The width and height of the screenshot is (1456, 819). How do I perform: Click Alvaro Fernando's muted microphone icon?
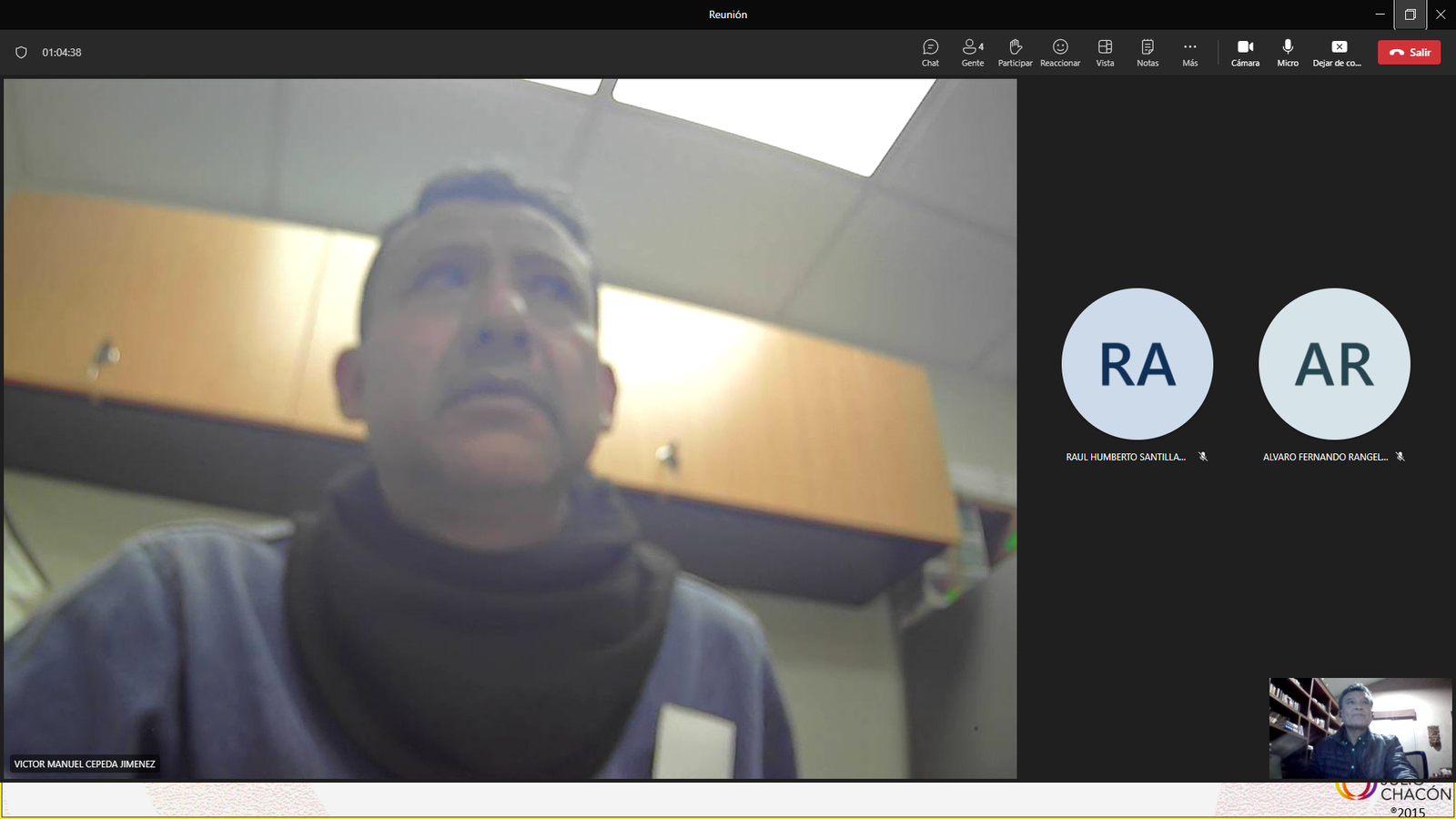[1400, 457]
